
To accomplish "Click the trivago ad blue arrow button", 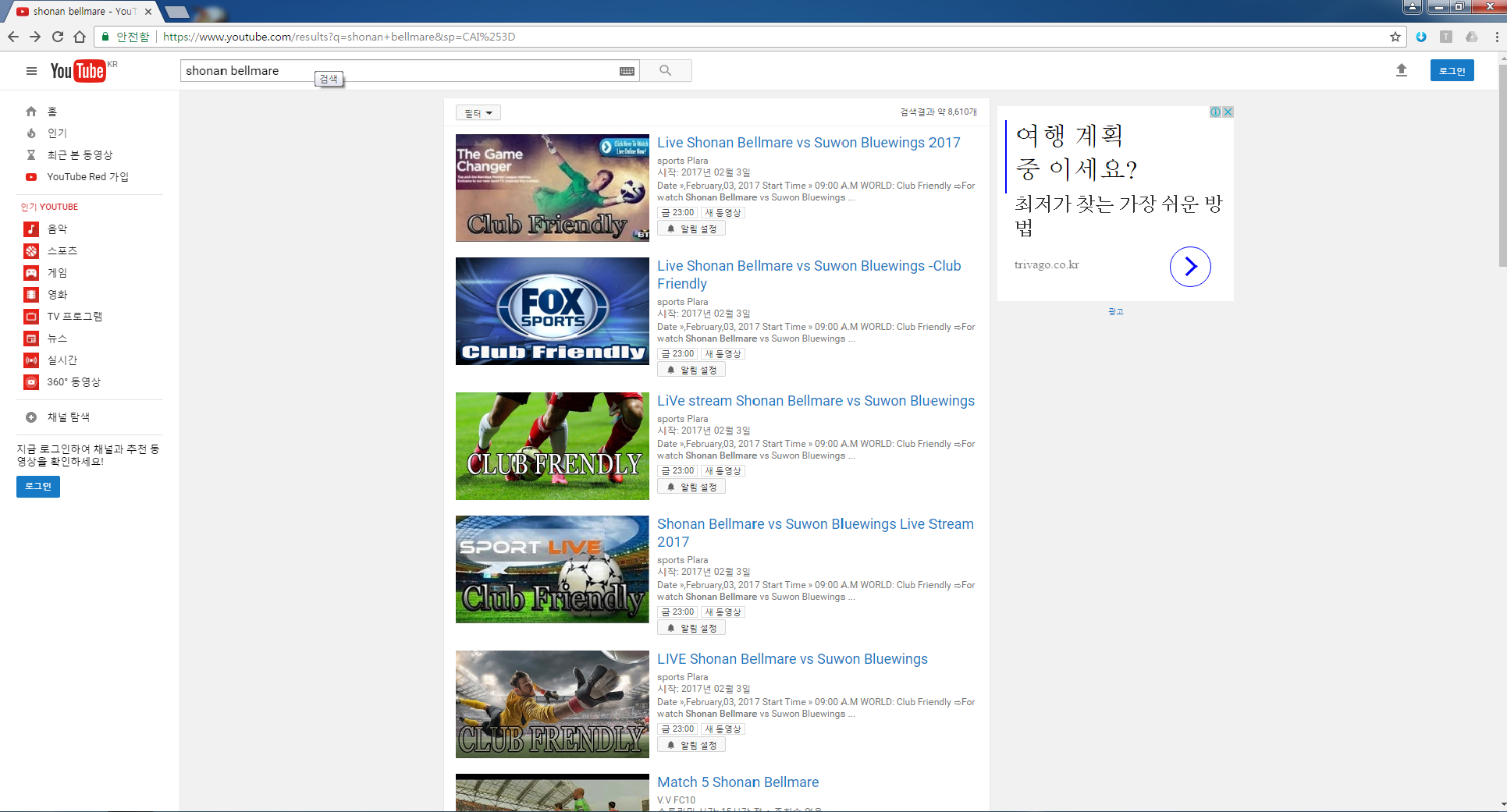I will pyautogui.click(x=1190, y=267).
